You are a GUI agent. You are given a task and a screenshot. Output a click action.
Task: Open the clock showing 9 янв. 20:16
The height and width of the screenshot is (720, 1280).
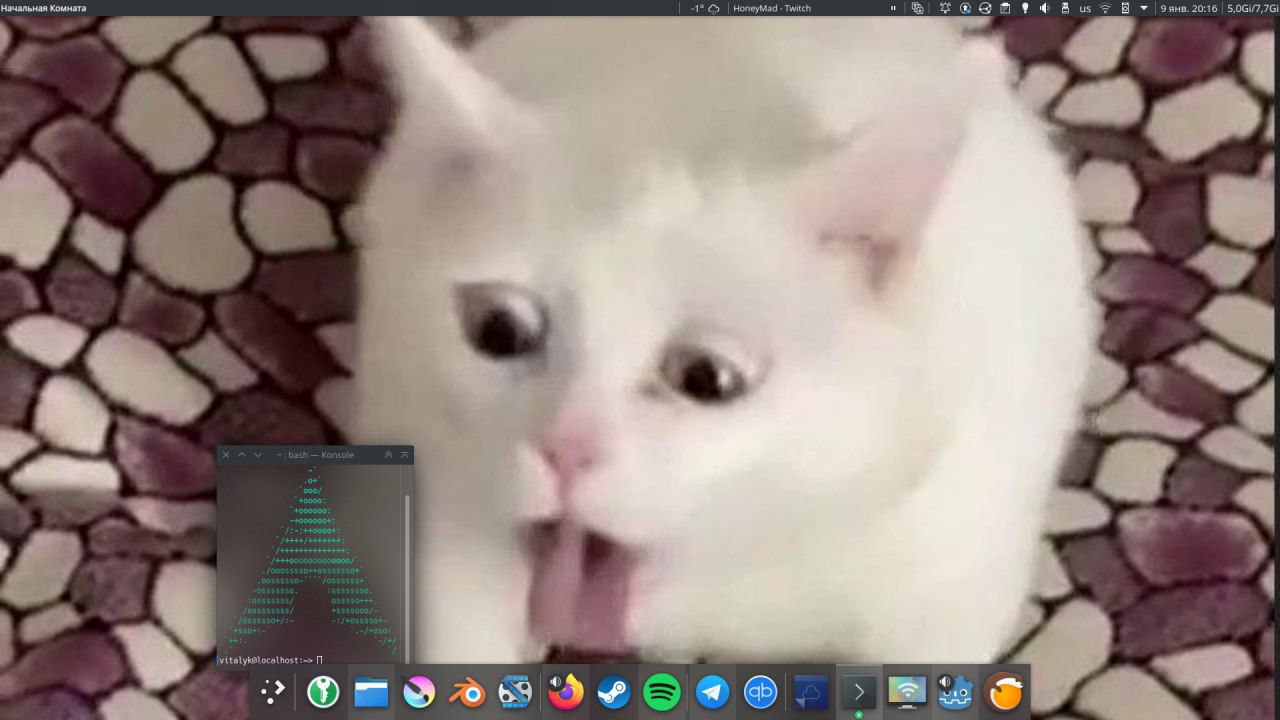1189,8
